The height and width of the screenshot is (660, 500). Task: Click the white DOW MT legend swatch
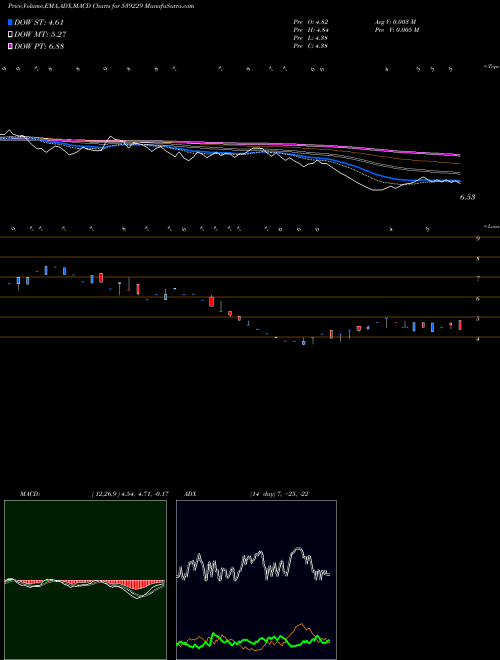point(10,35)
